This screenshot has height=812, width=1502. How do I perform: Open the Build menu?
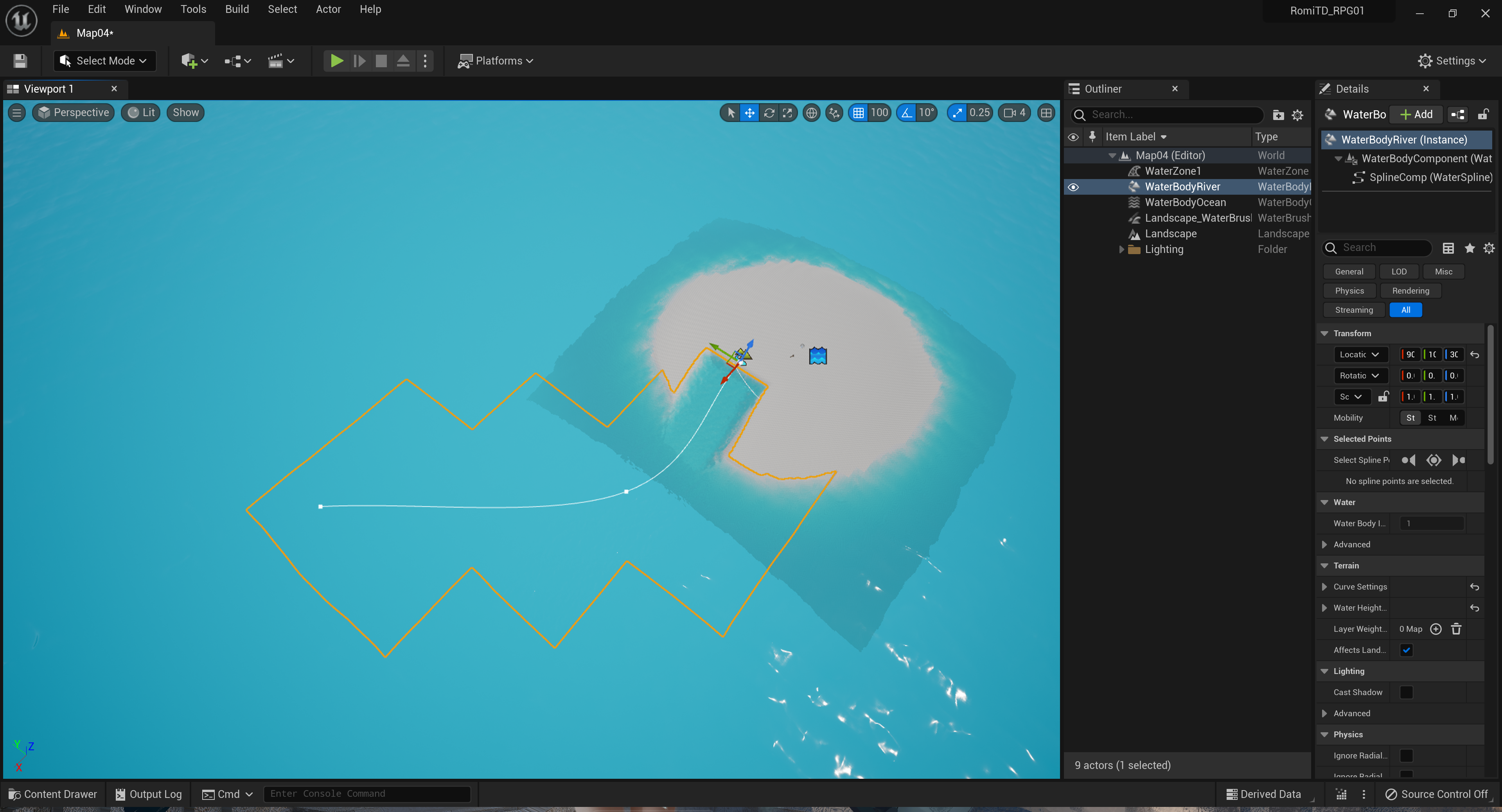coord(237,9)
